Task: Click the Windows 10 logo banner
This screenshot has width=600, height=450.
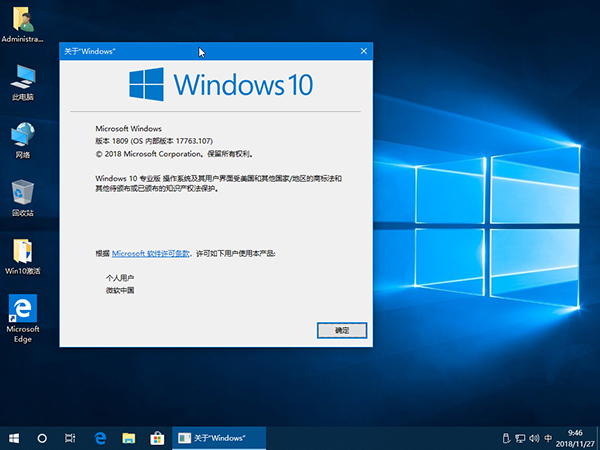Action: click(x=221, y=85)
